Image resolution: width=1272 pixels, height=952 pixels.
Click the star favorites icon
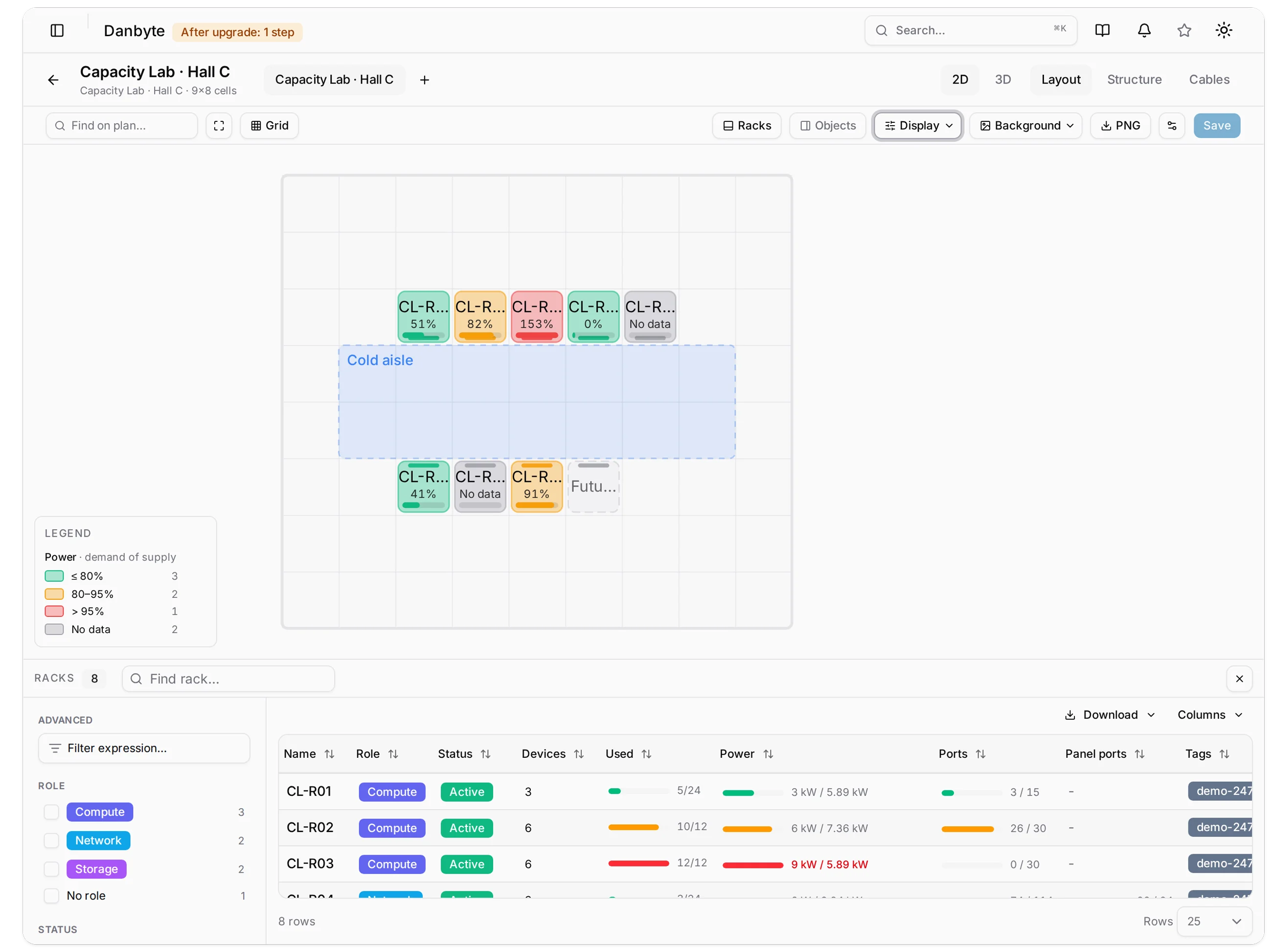coord(1183,30)
